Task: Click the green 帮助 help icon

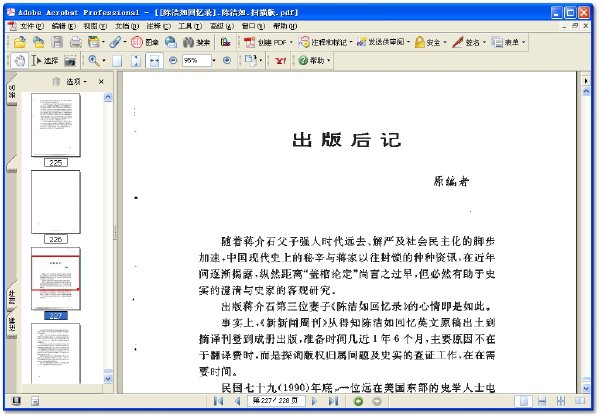Action: (x=303, y=60)
